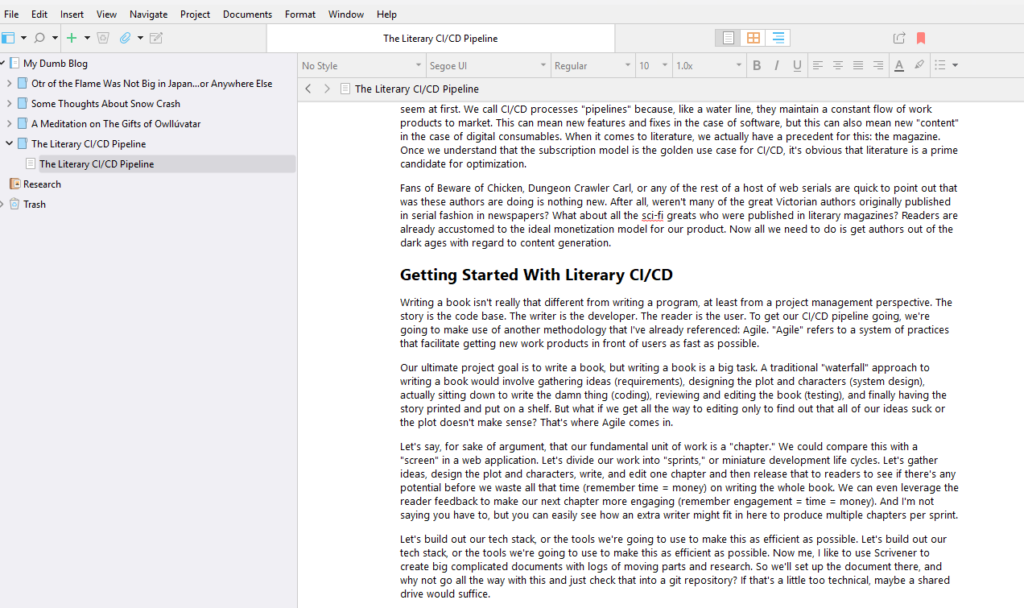Expand the Some Thoughts About Snow Crash folder
The image size is (1024, 608).
click(9, 104)
